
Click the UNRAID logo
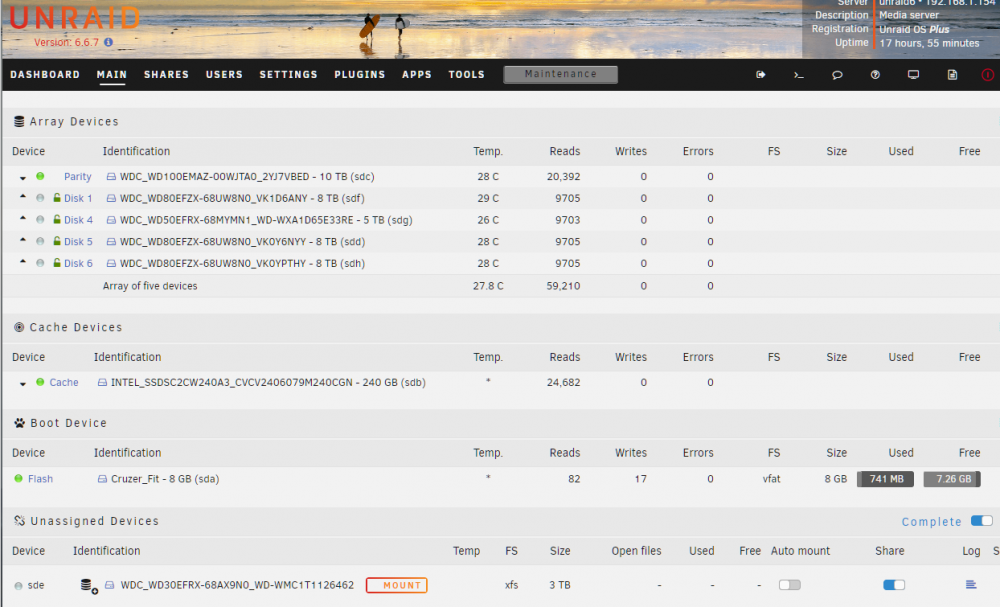click(x=75, y=18)
